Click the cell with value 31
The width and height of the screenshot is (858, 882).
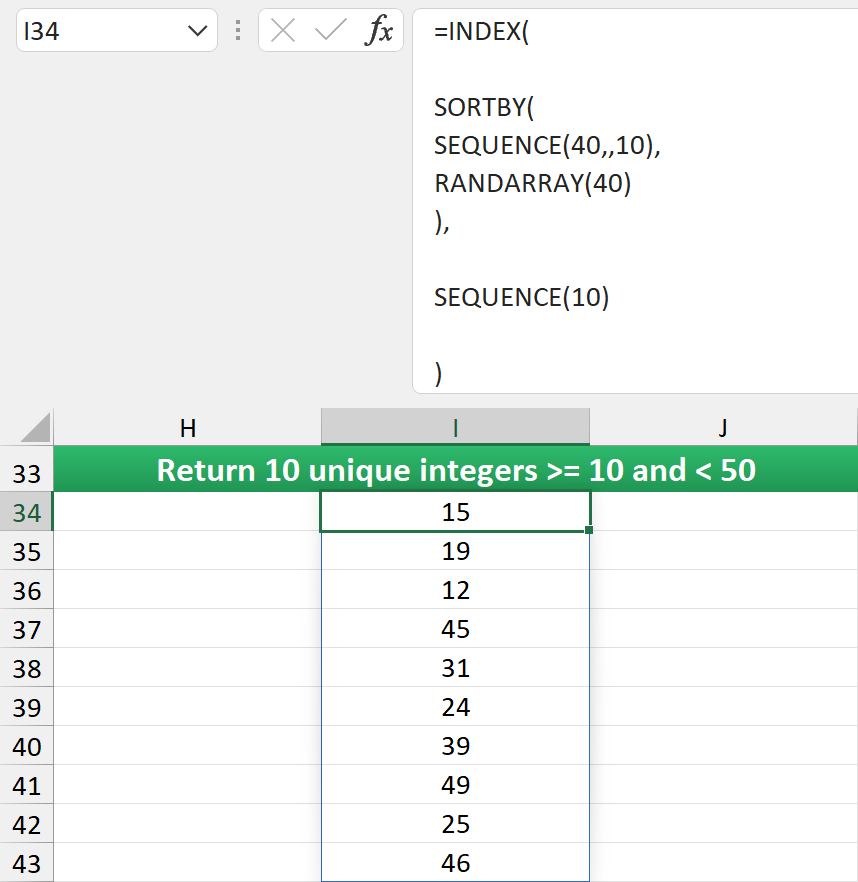(455, 668)
